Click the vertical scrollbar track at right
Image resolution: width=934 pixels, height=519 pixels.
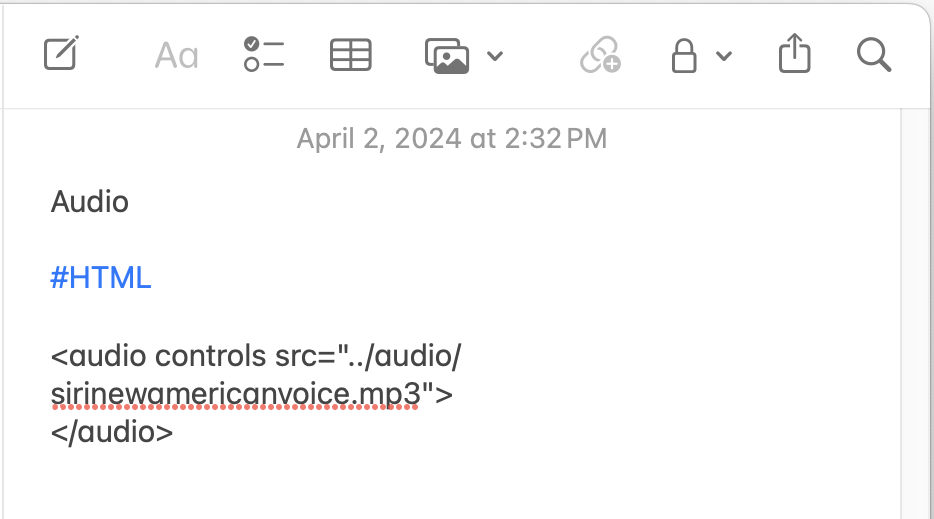916,313
